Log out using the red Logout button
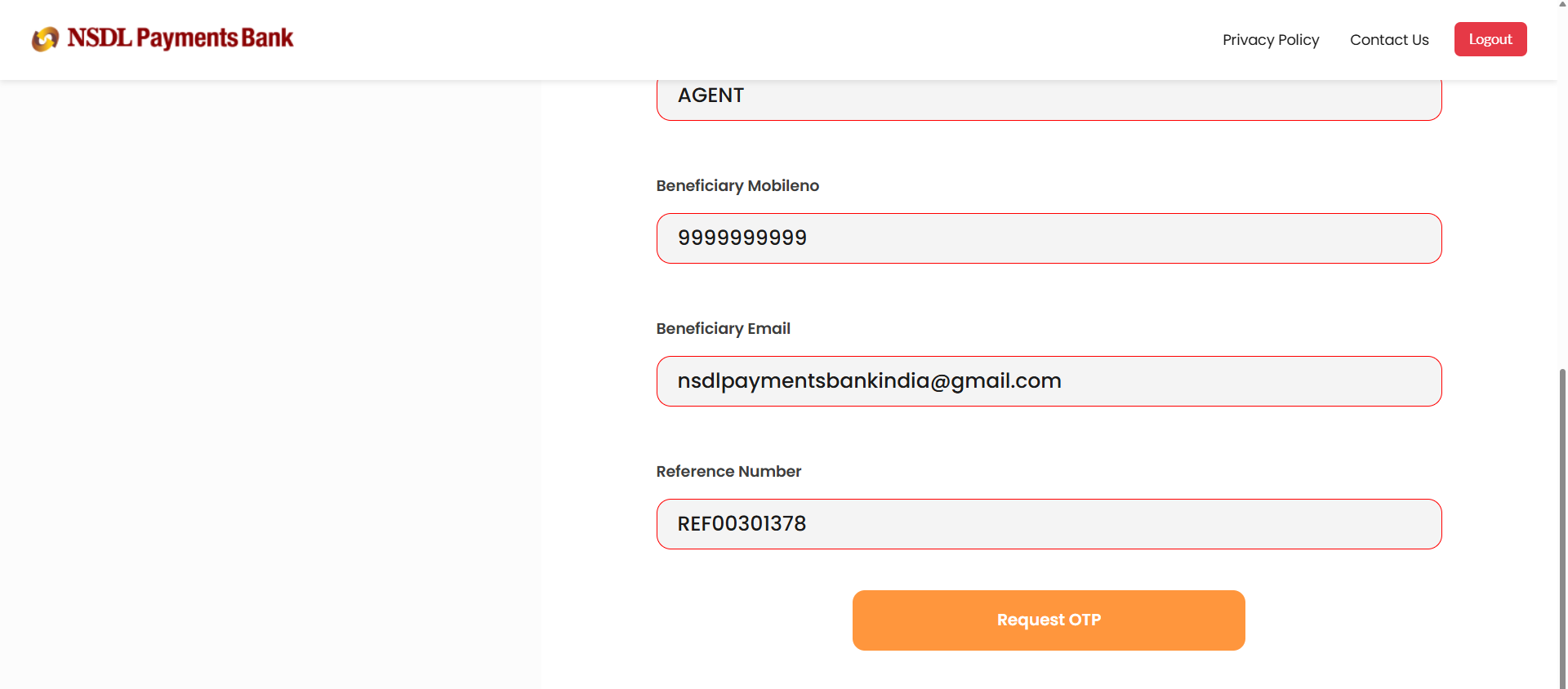The width and height of the screenshot is (1568, 689). coord(1490,39)
